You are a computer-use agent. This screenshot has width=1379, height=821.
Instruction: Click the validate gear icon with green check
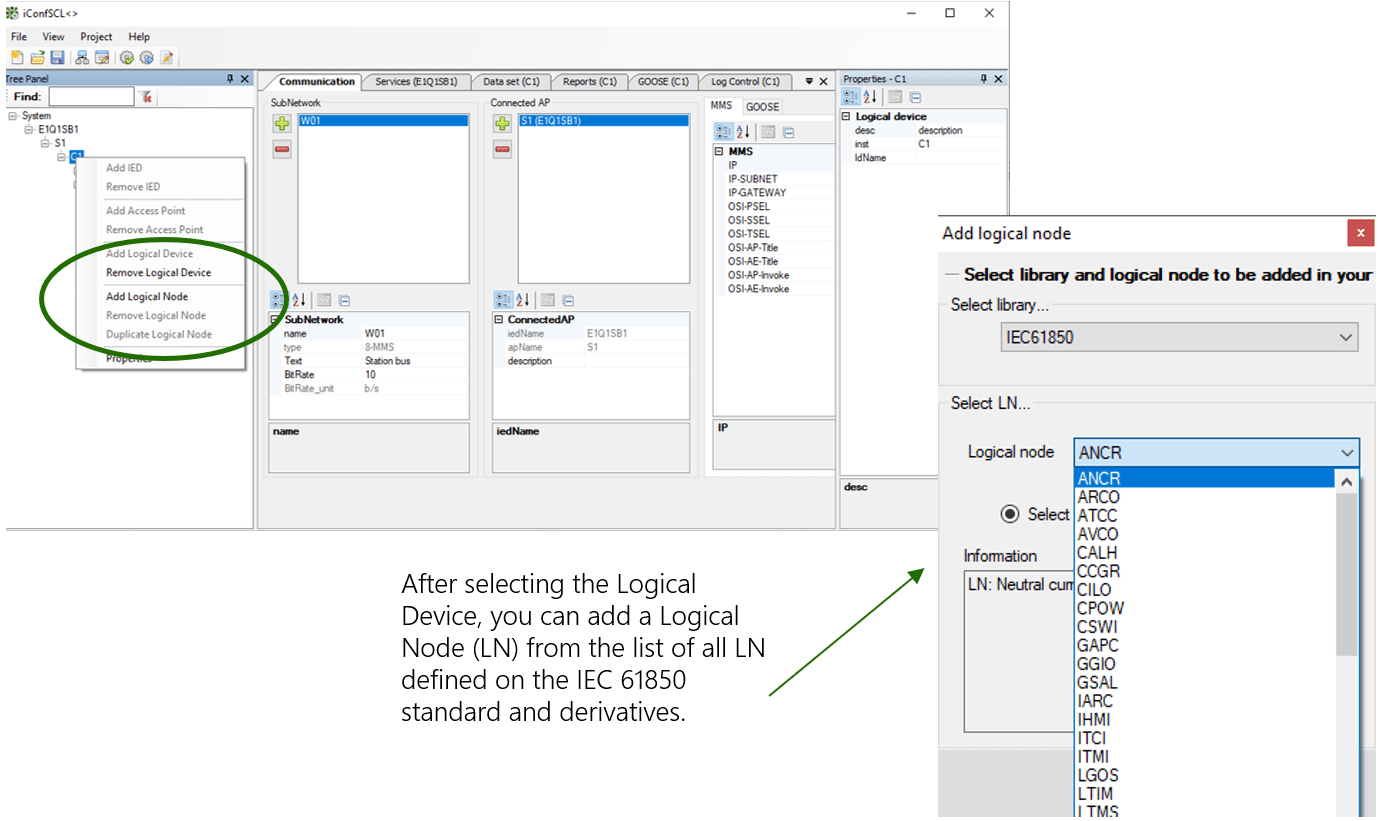[x=126, y=57]
